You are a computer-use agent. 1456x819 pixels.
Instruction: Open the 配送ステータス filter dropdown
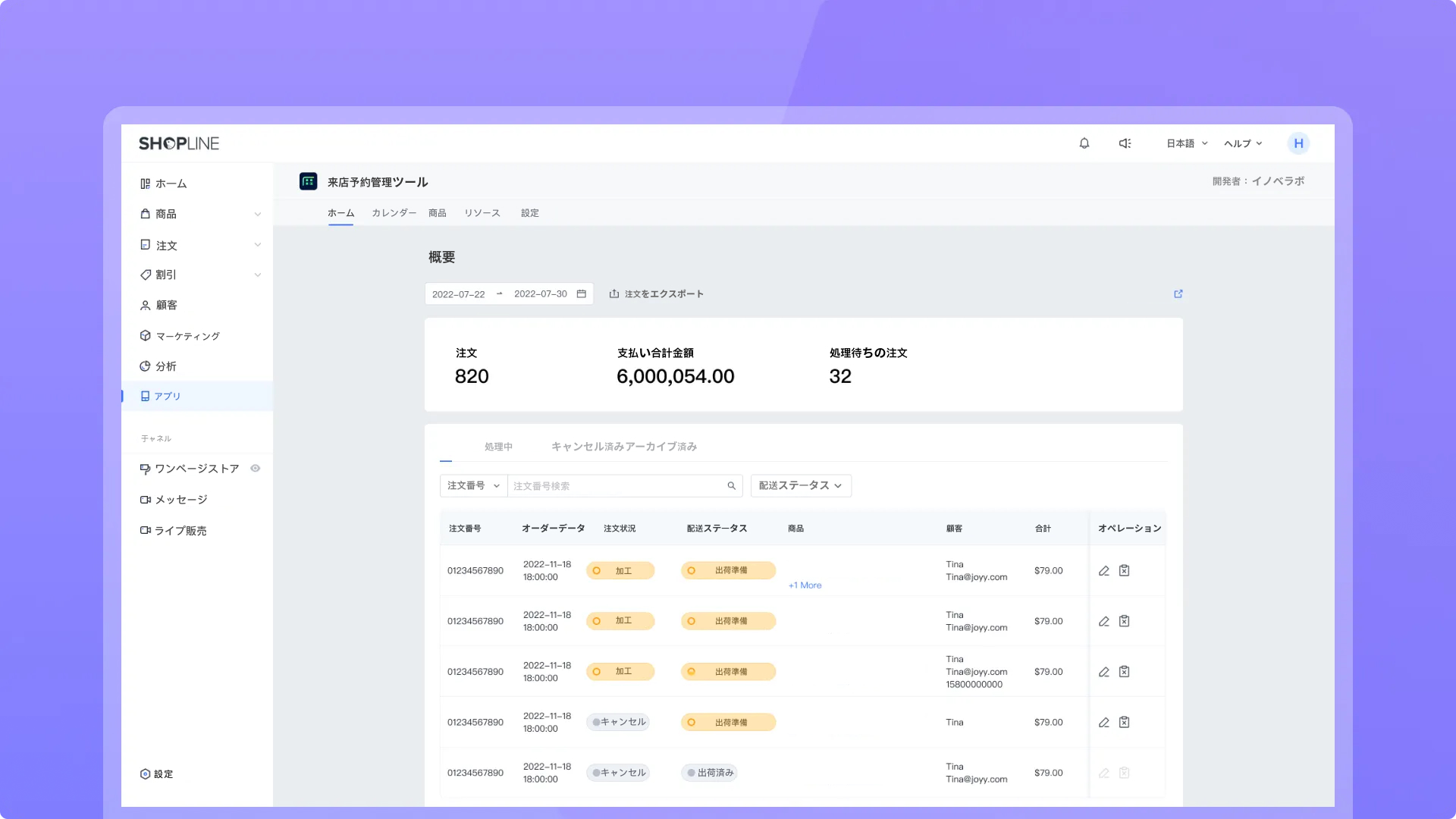(801, 486)
